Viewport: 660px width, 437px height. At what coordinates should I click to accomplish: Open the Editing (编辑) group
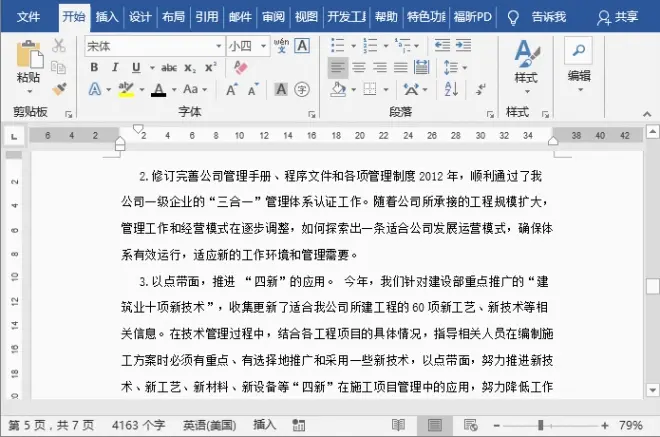[579, 65]
